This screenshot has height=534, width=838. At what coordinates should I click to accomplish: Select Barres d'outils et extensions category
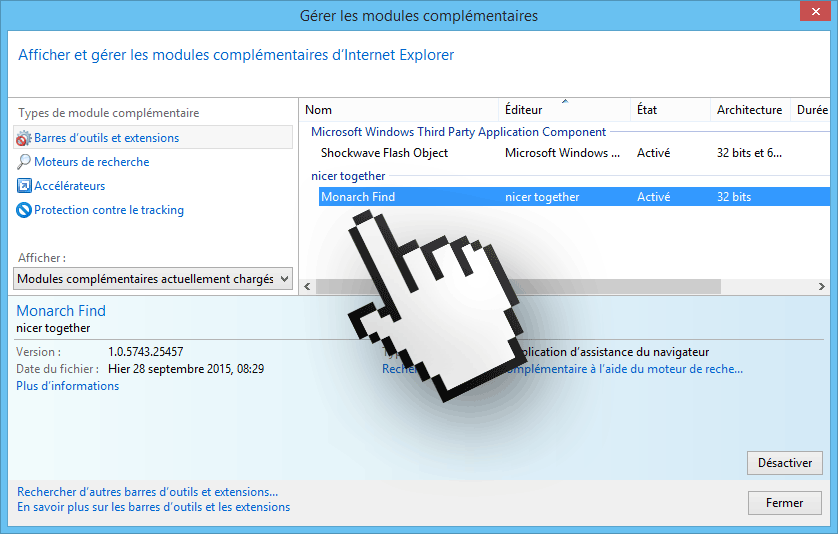[153, 137]
